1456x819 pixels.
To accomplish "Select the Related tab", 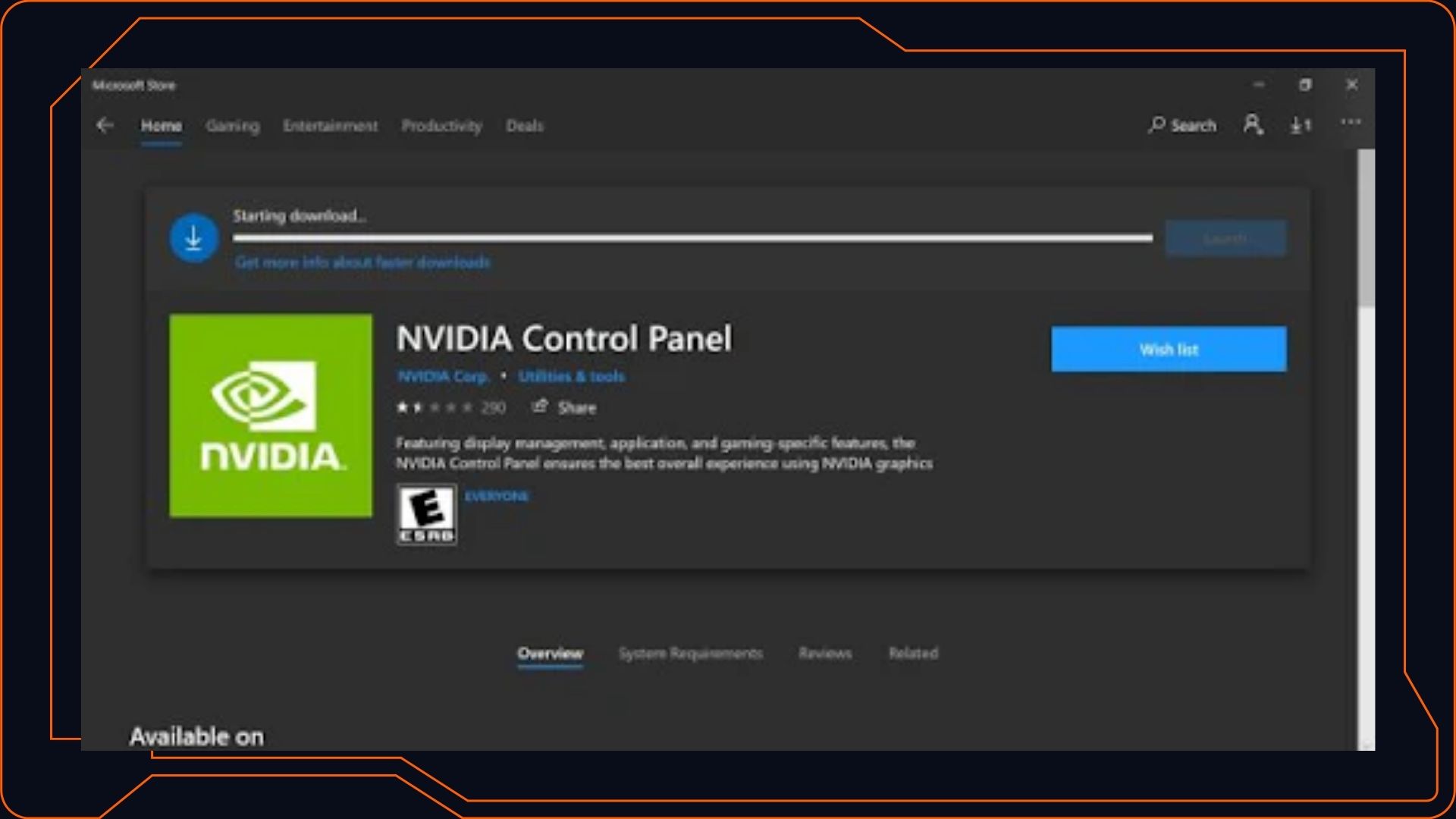I will click(913, 653).
